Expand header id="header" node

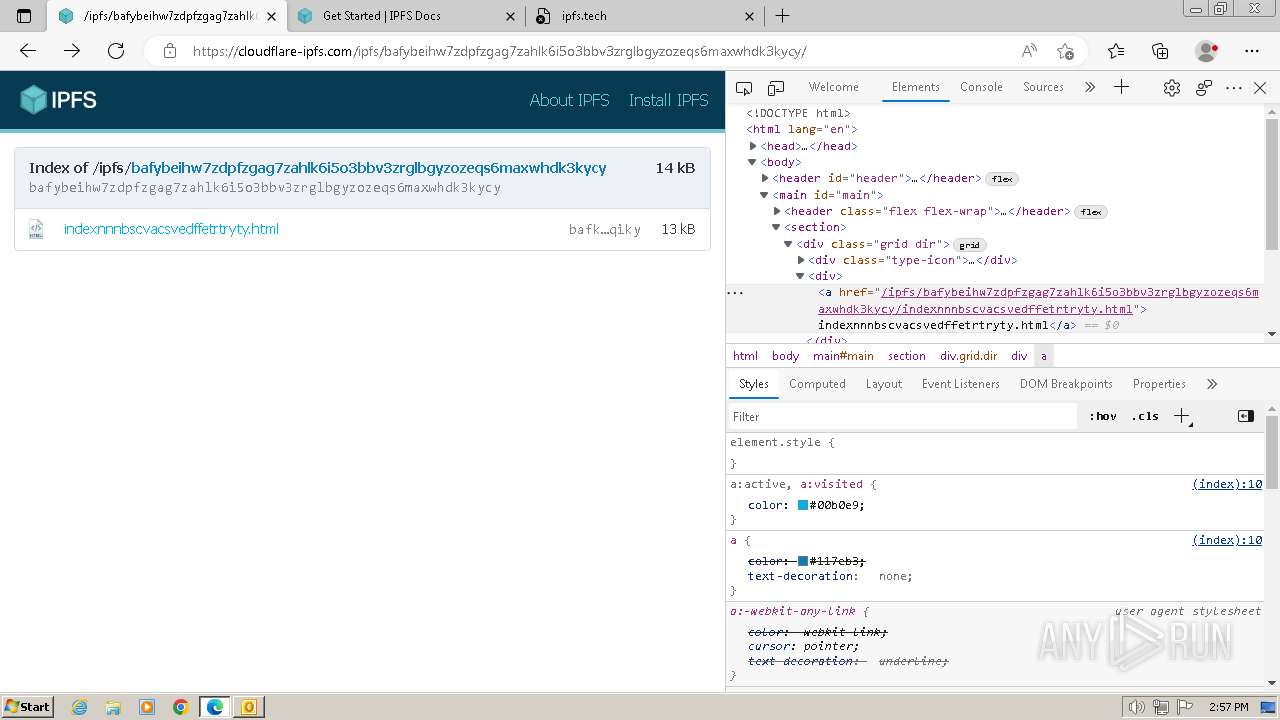765,178
